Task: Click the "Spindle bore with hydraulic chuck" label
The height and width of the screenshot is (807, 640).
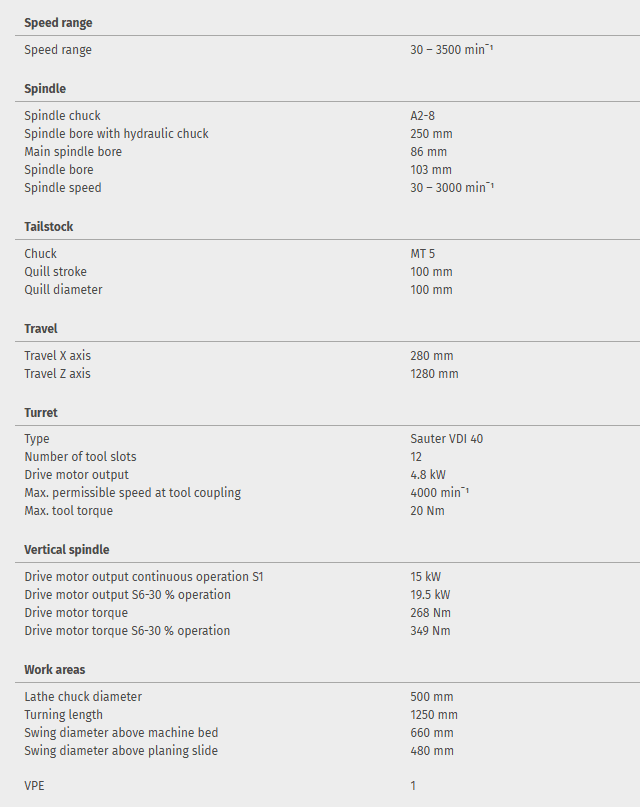Action: click(x=116, y=134)
